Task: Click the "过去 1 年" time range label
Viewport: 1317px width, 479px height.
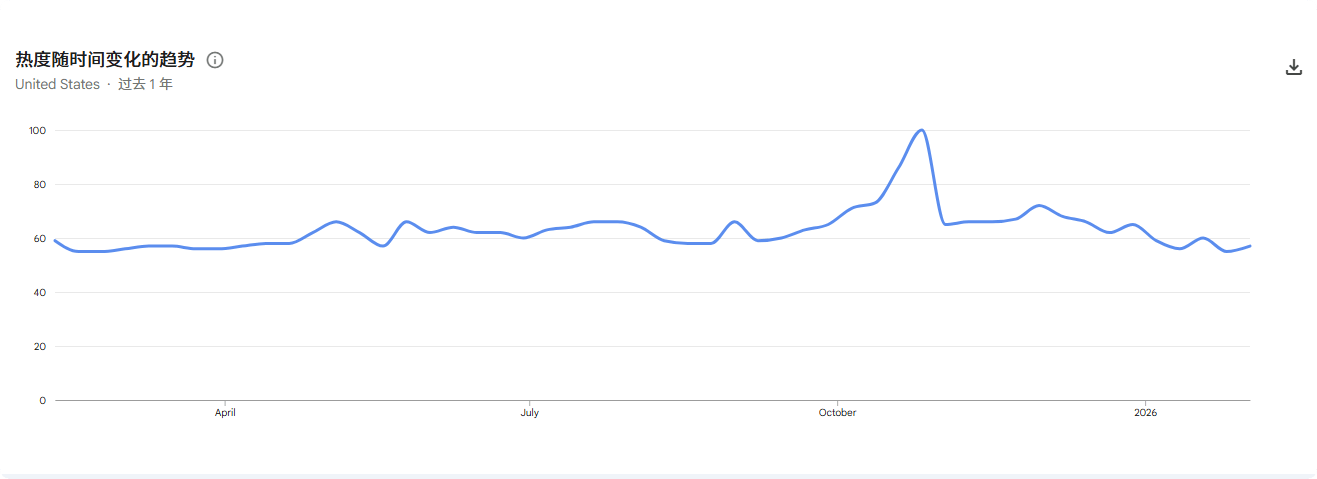Action: 145,85
